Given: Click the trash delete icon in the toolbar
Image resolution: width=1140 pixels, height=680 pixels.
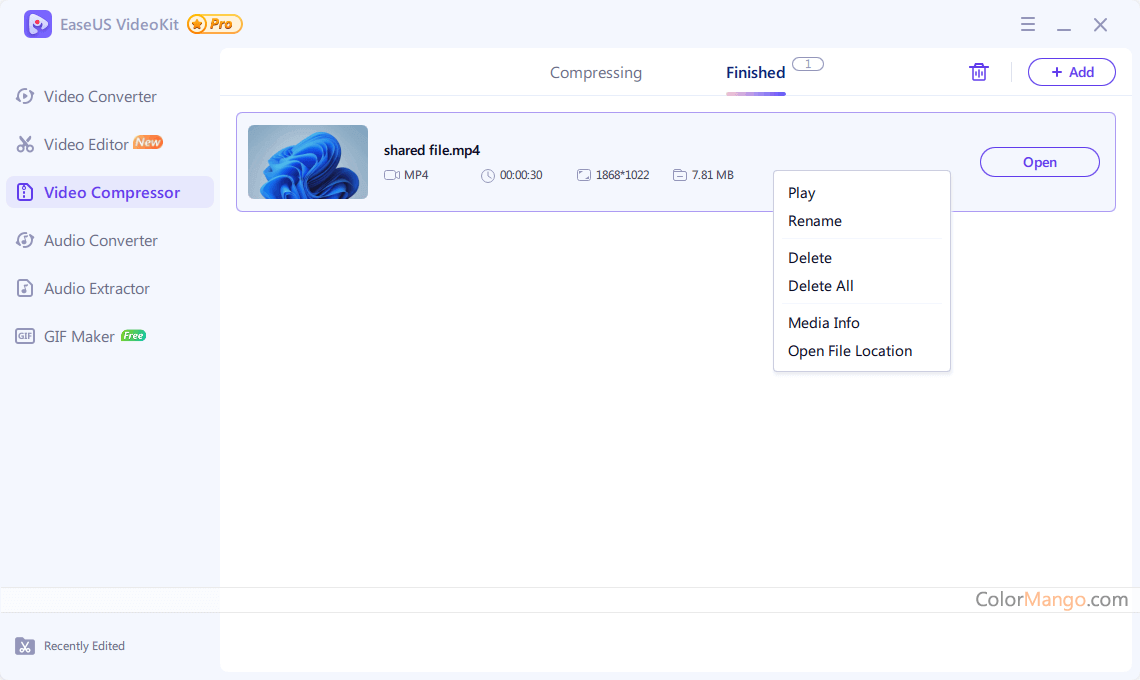Looking at the screenshot, I should [979, 72].
